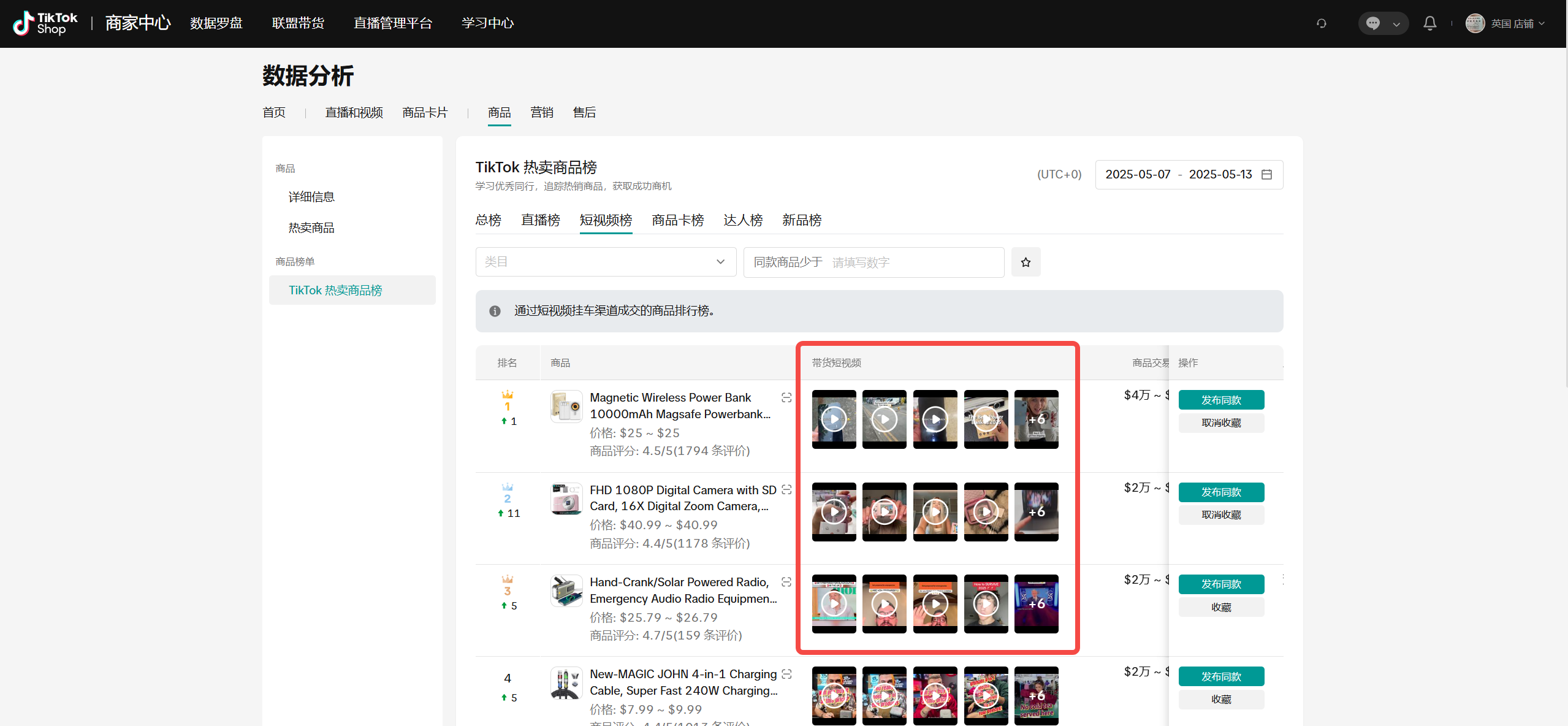Open the chat message bubble icon

point(1372,23)
